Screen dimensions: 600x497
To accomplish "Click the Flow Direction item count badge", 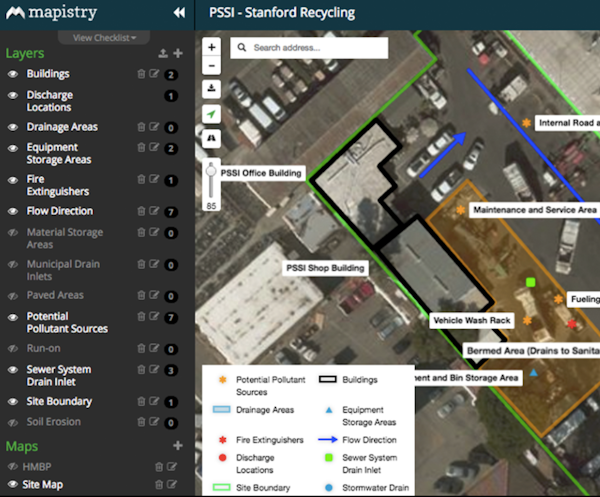I will [x=171, y=212].
